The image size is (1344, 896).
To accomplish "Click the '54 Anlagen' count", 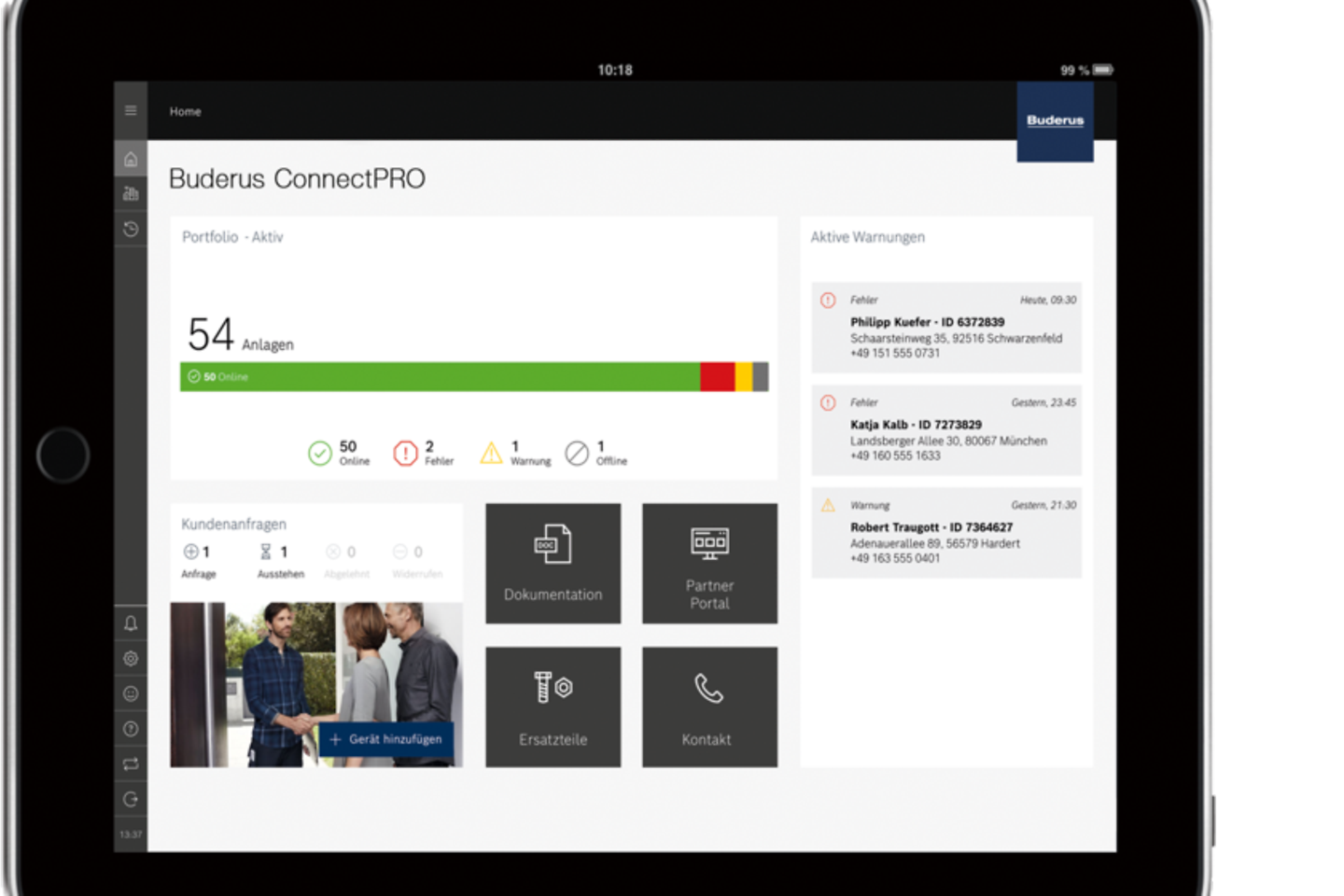I will pyautogui.click(x=240, y=335).
